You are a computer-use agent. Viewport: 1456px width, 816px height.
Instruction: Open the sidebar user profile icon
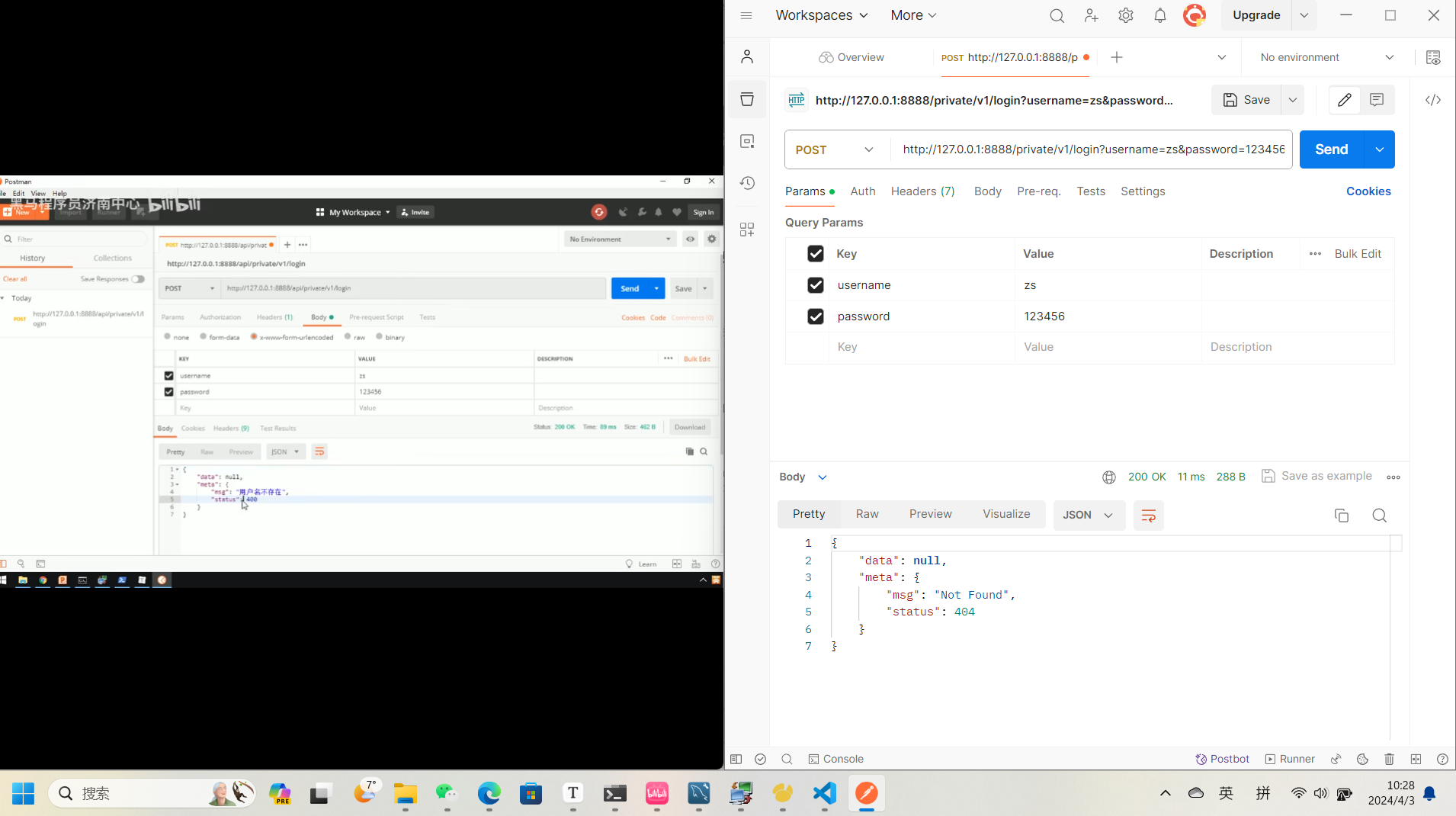point(747,56)
